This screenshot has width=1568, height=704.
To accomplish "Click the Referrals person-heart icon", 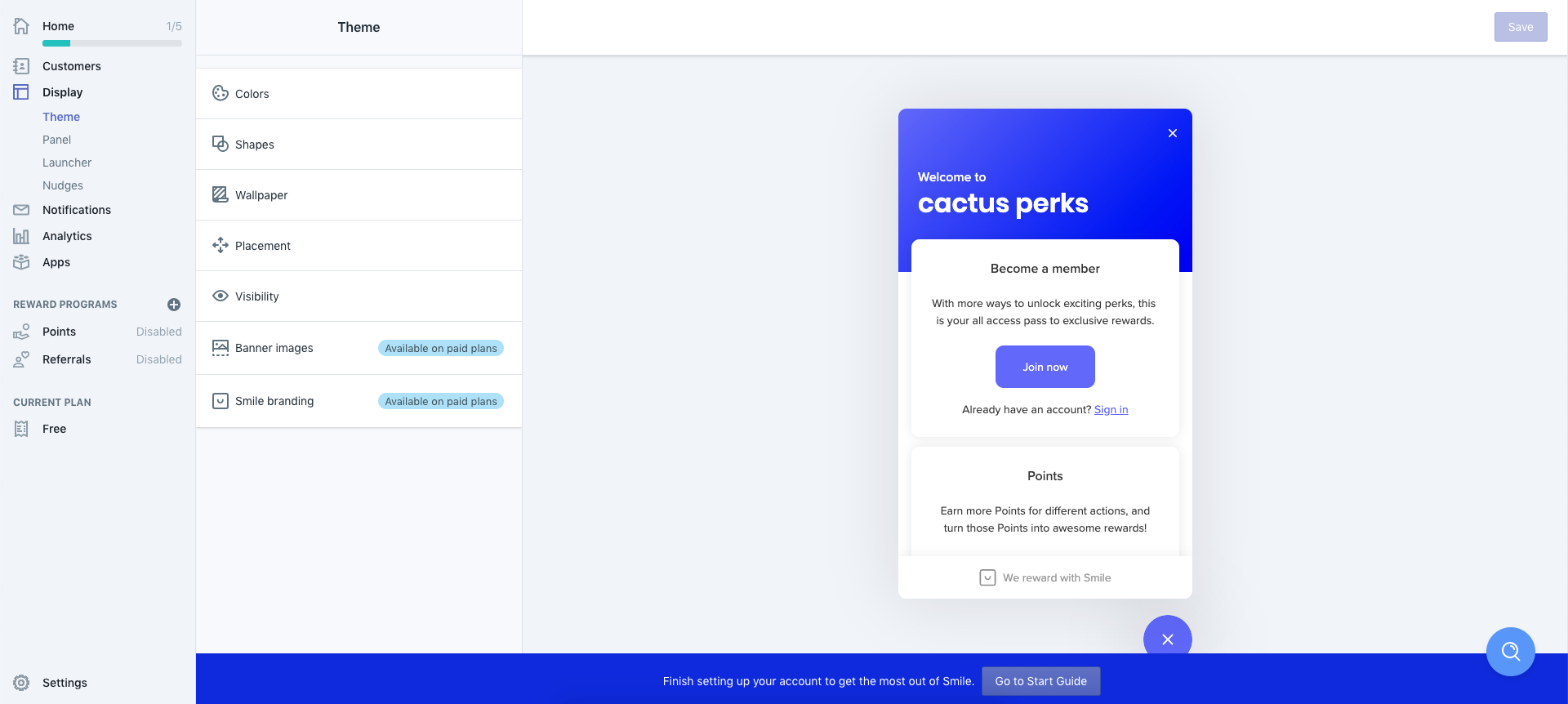I will tap(21, 359).
